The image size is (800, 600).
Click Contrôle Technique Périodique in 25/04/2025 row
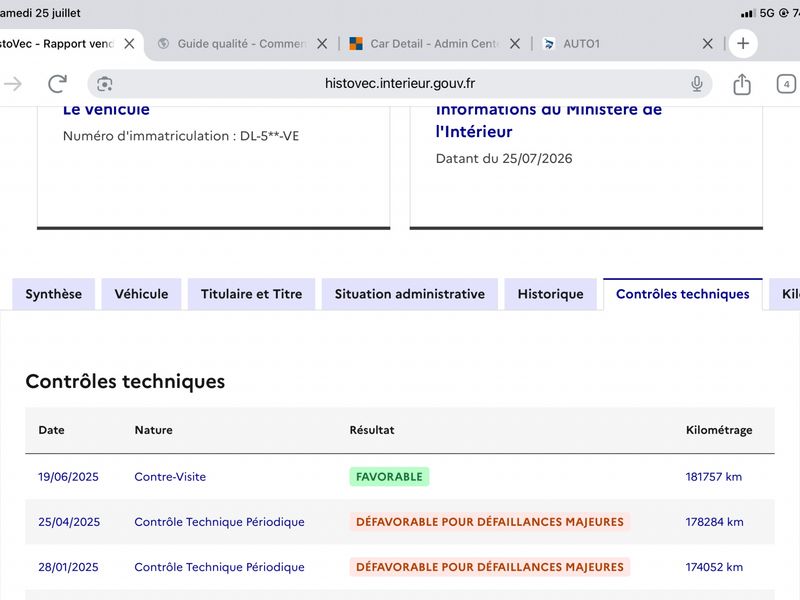pyautogui.click(x=219, y=522)
